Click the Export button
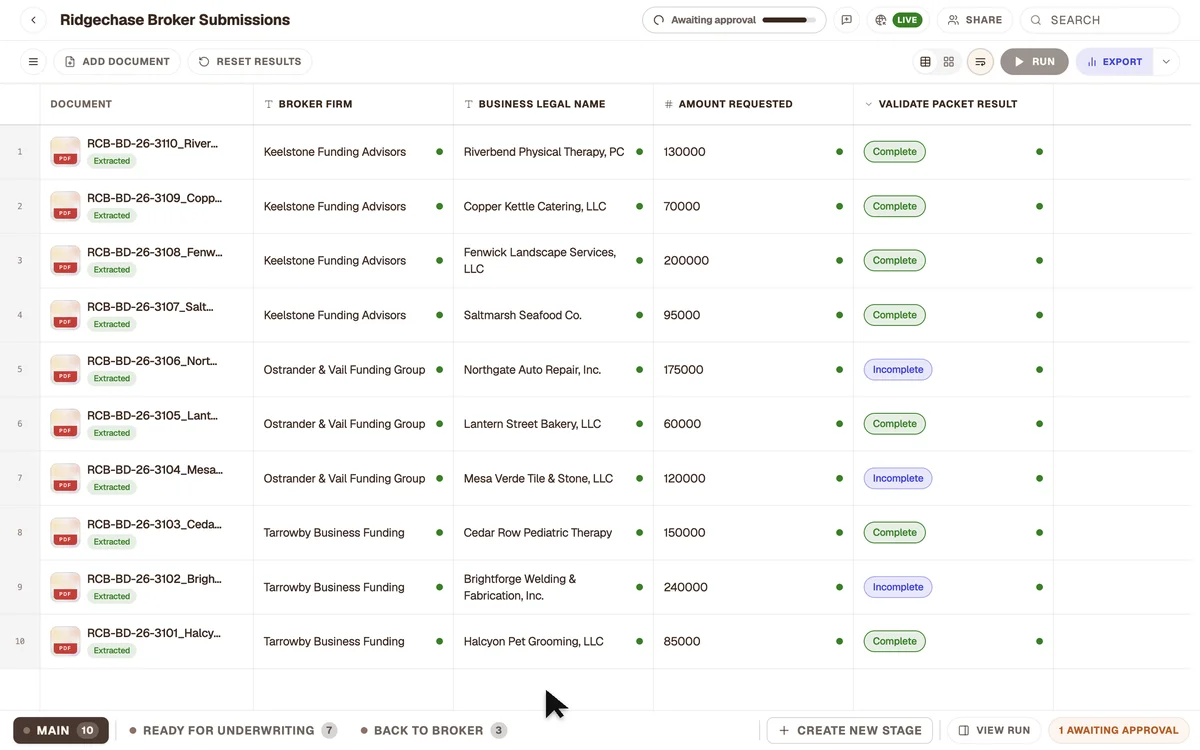Viewport: 1200px width, 750px height. point(1115,62)
